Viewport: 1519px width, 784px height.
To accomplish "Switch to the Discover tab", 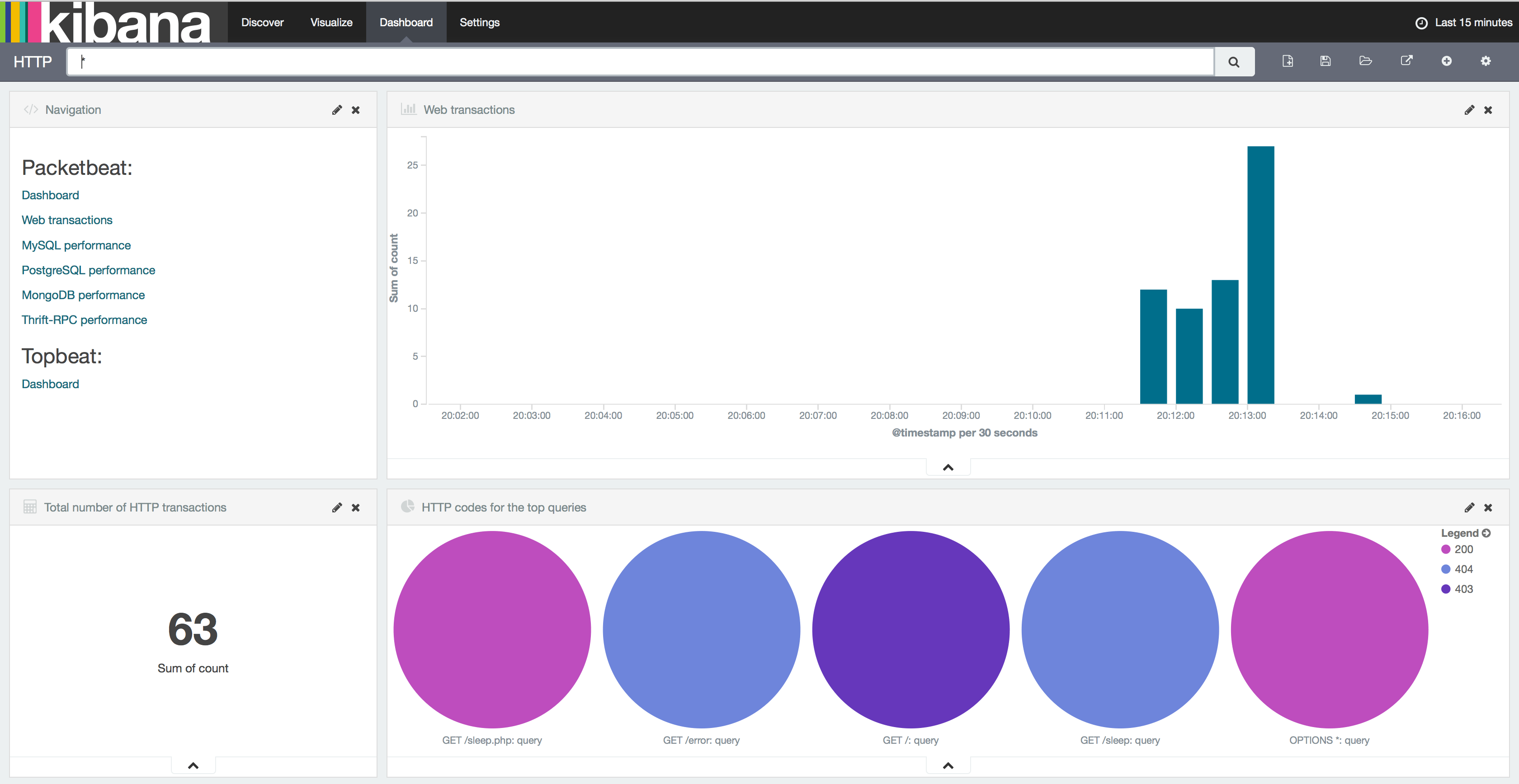I will (x=261, y=22).
